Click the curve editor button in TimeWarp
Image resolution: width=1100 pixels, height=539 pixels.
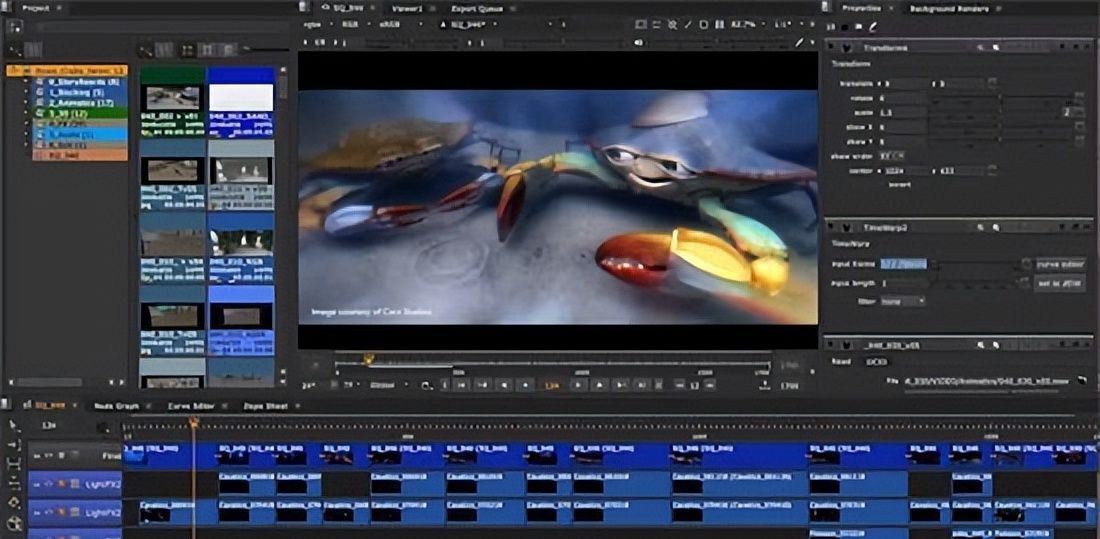(x=1059, y=264)
